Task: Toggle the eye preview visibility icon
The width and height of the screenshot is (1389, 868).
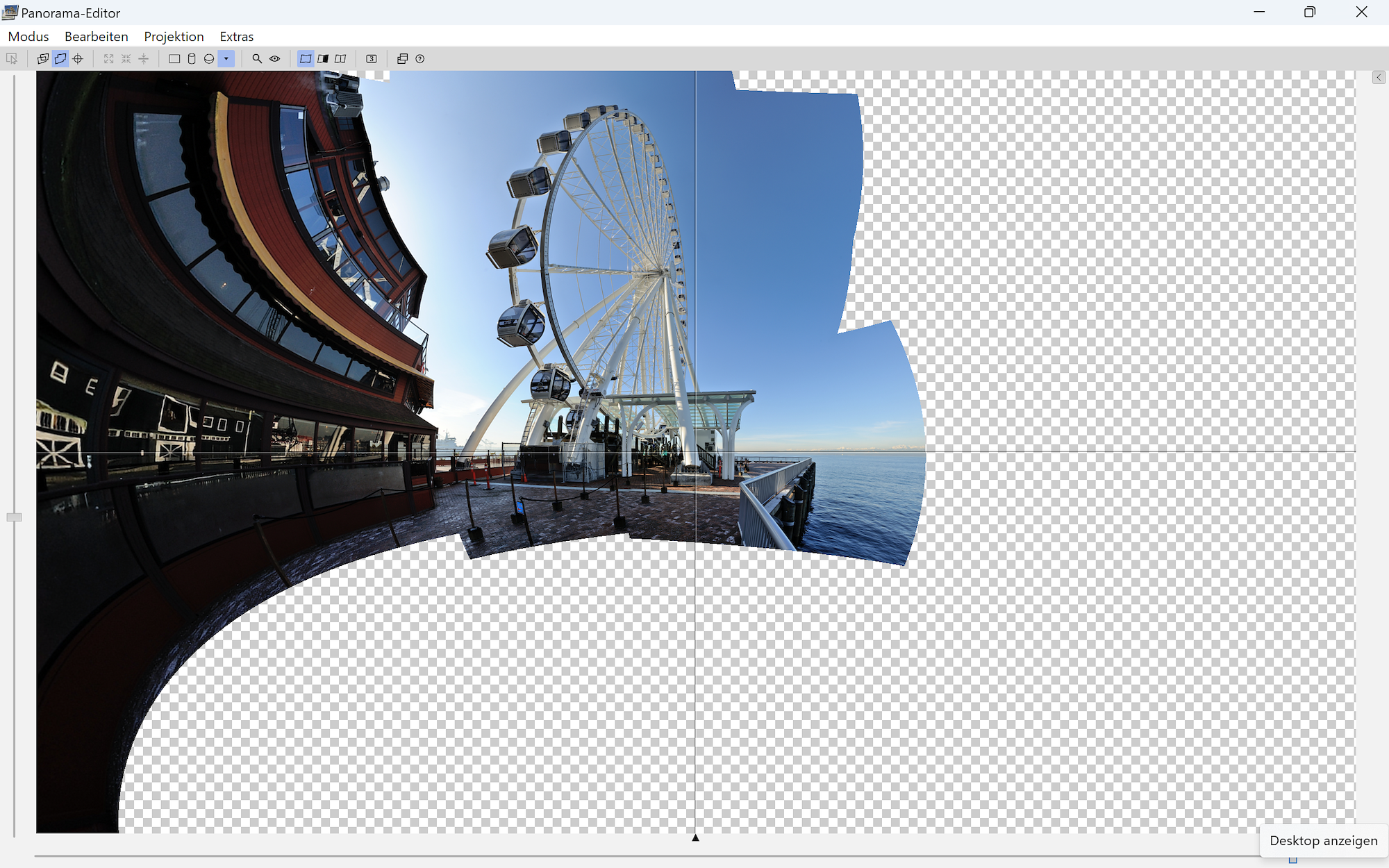Action: (275, 59)
